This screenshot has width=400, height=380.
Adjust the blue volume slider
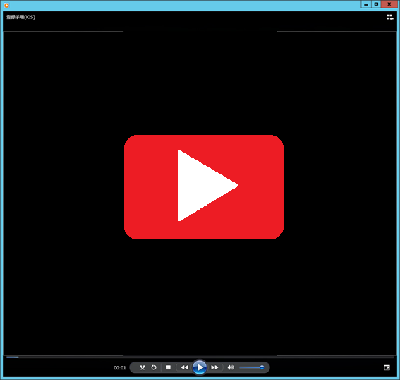[252, 367]
